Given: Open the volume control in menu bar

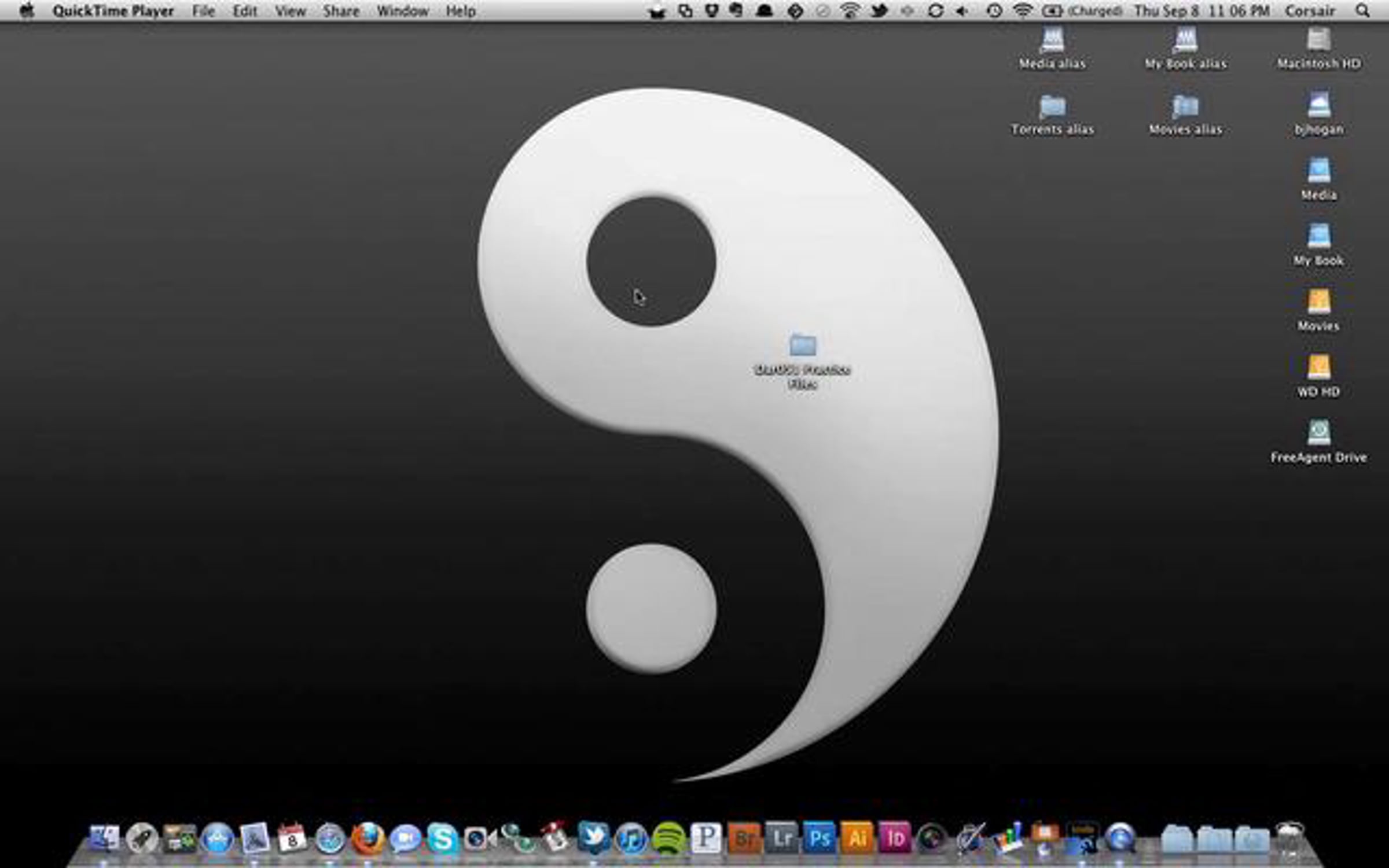Looking at the screenshot, I should click(962, 11).
